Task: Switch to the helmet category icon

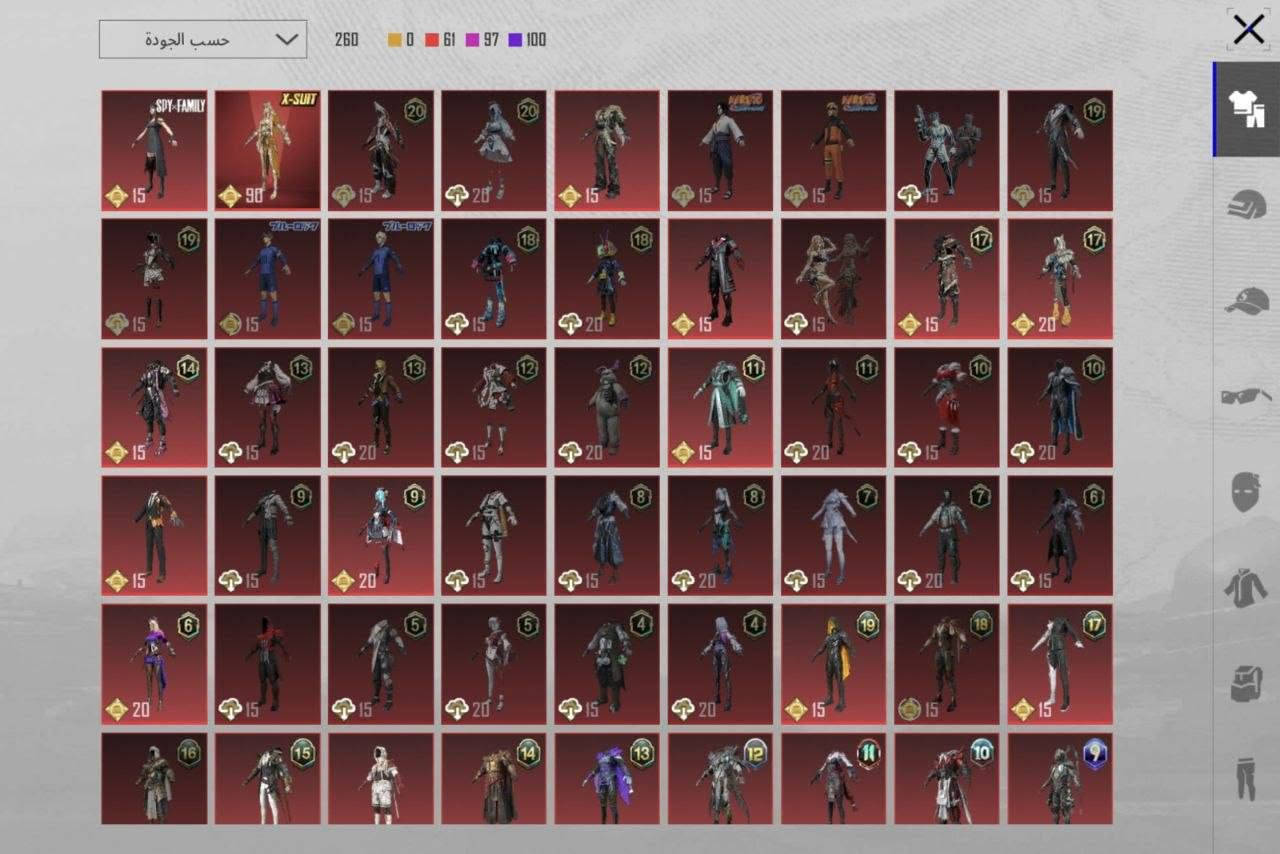Action: click(x=1247, y=203)
